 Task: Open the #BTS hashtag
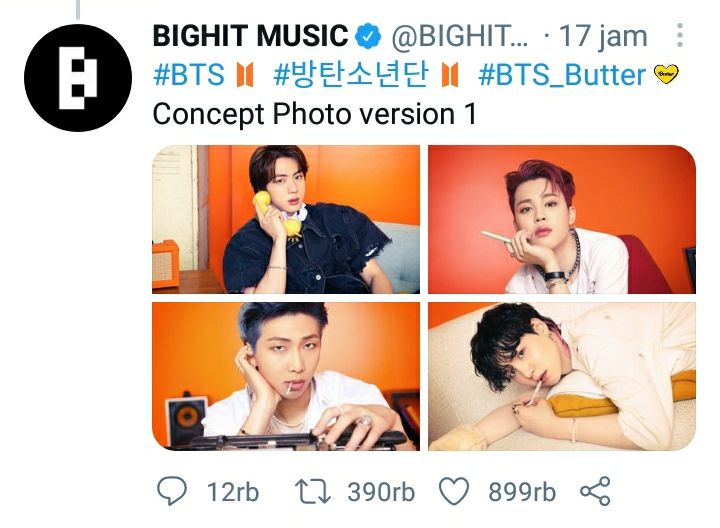pyautogui.click(x=189, y=75)
